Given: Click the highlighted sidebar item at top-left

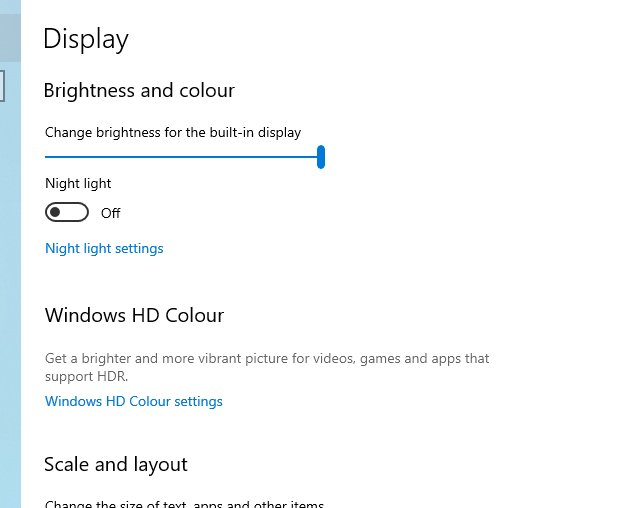Looking at the screenshot, I should click(x=10, y=38).
